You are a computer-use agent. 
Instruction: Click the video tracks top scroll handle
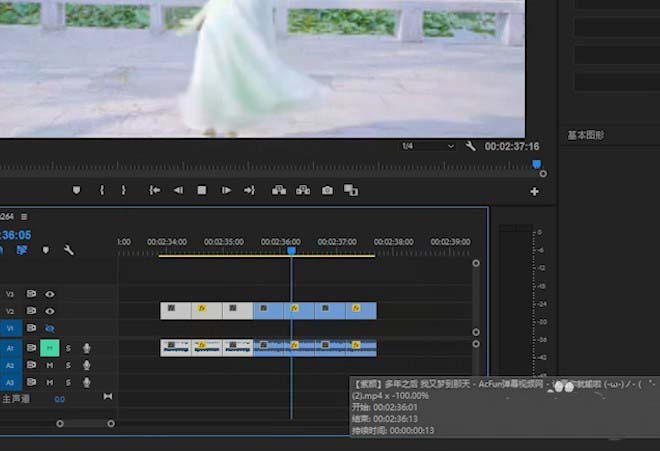(476, 263)
